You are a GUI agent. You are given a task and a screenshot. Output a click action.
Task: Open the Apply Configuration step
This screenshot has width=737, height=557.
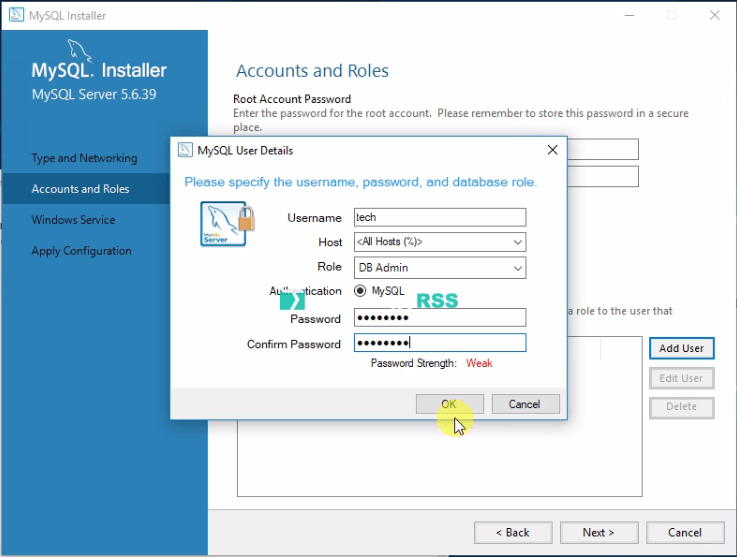(81, 251)
